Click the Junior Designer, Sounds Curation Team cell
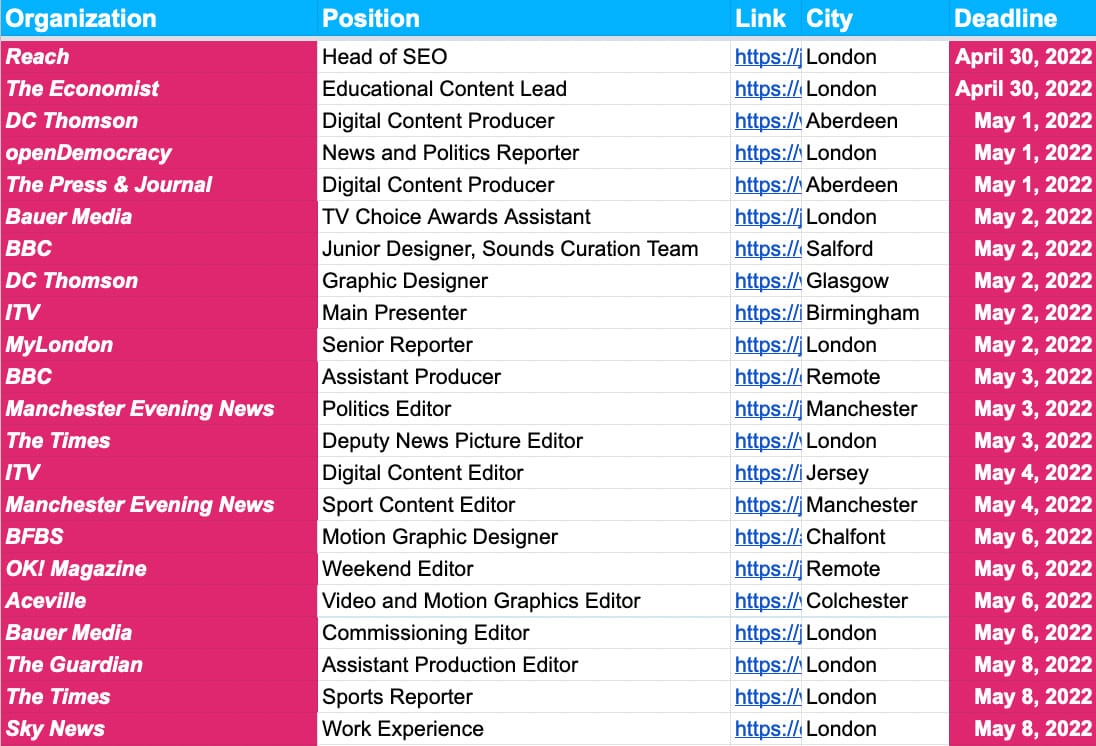Image resolution: width=1096 pixels, height=746 pixels. (x=510, y=249)
